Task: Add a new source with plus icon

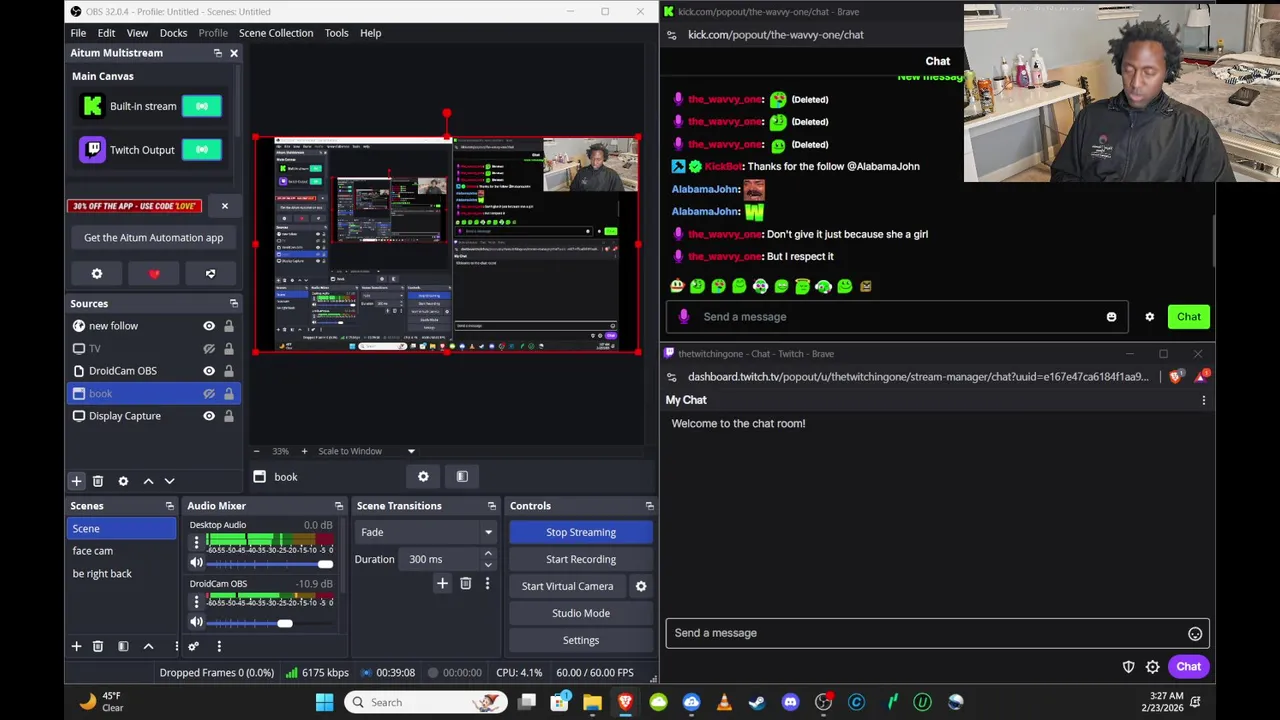Action: click(76, 481)
